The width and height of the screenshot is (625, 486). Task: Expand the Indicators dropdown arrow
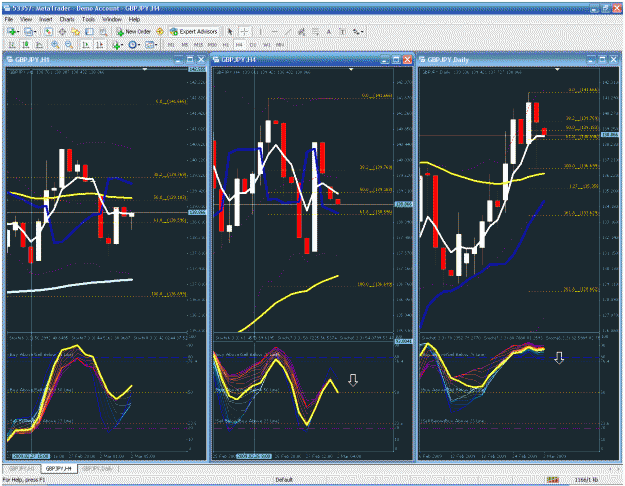122,45
